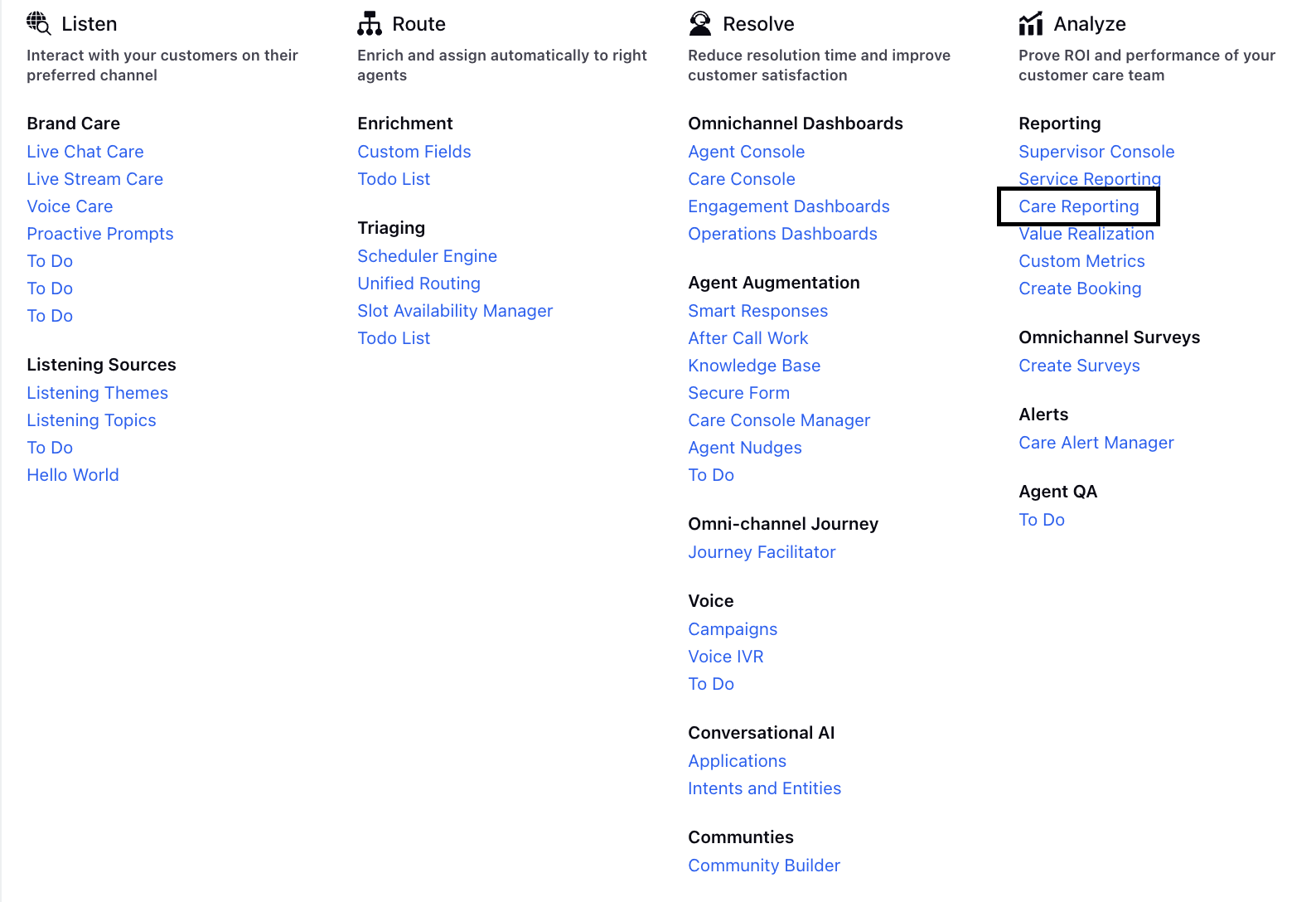This screenshot has height=902, width=1316.
Task: Open Live Chat Care link
Action: tap(85, 152)
